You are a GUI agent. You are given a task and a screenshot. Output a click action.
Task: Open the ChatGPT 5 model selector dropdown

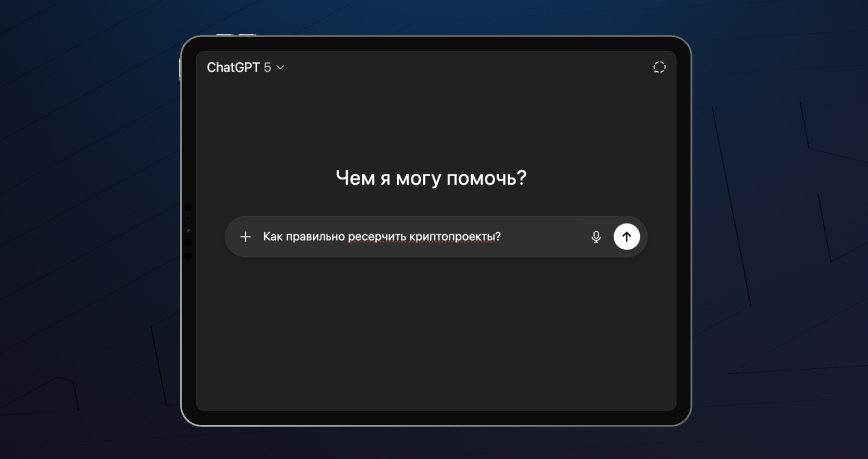(x=245, y=68)
